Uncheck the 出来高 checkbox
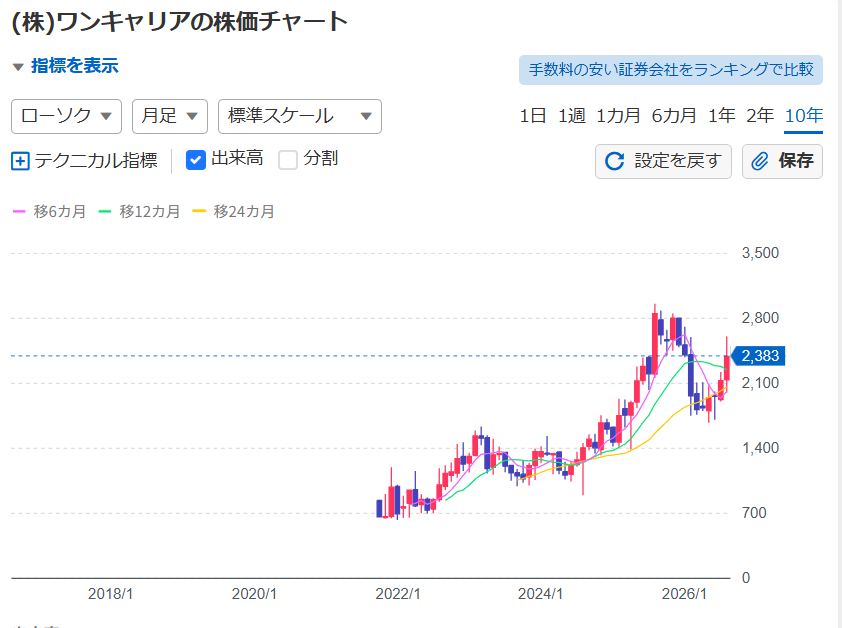The height and width of the screenshot is (628, 842). [195, 160]
